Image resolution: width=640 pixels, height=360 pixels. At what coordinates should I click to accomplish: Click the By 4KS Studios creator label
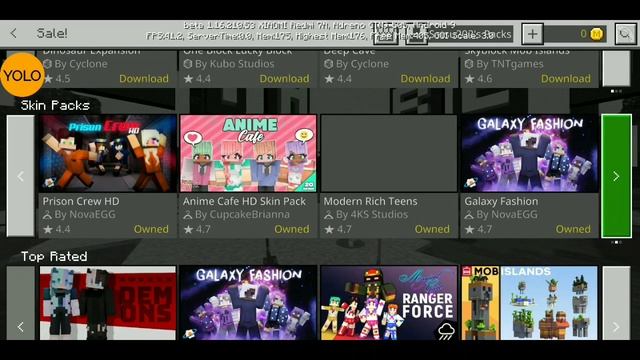pos(372,214)
